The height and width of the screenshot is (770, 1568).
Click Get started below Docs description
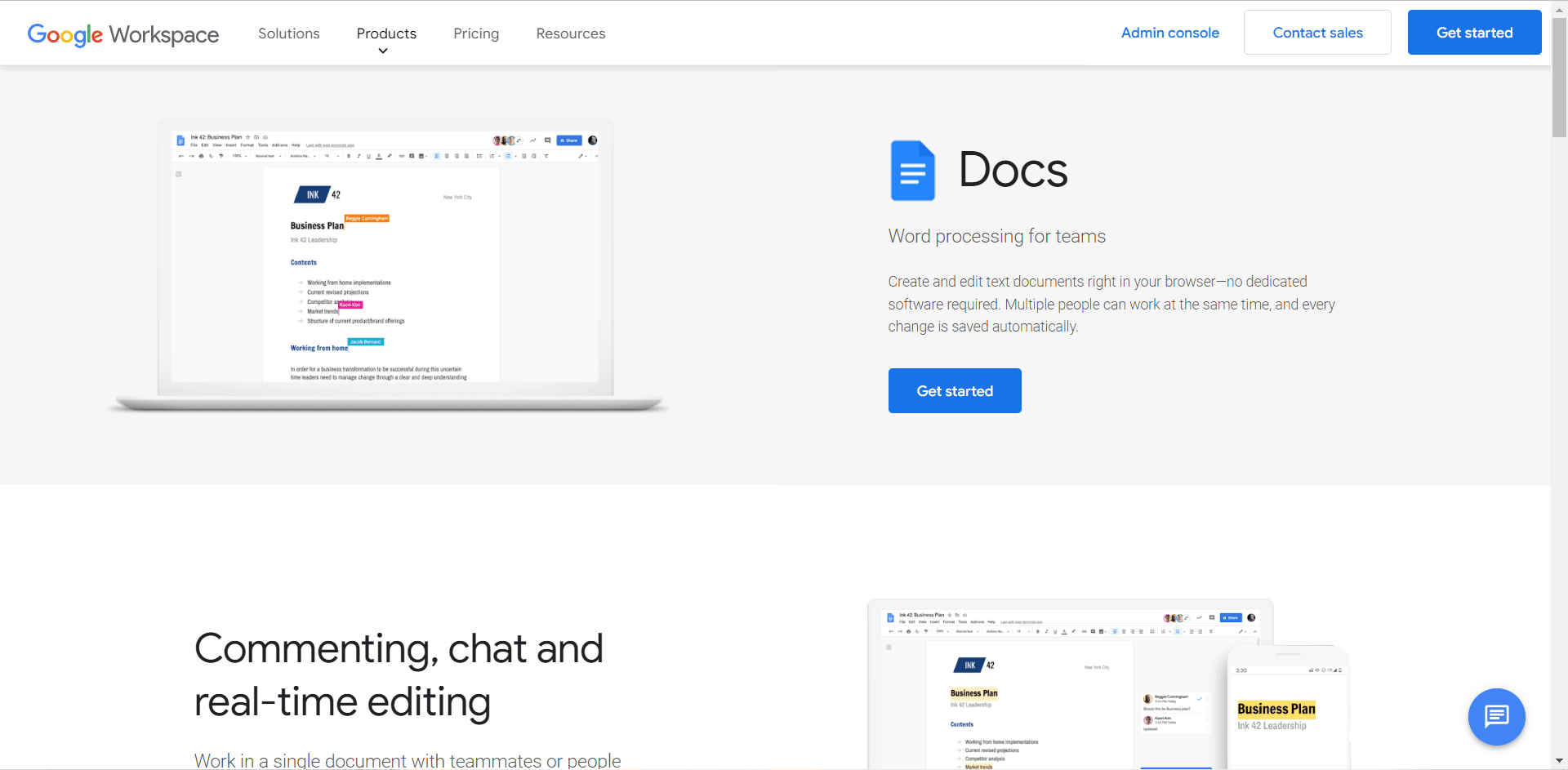(955, 391)
